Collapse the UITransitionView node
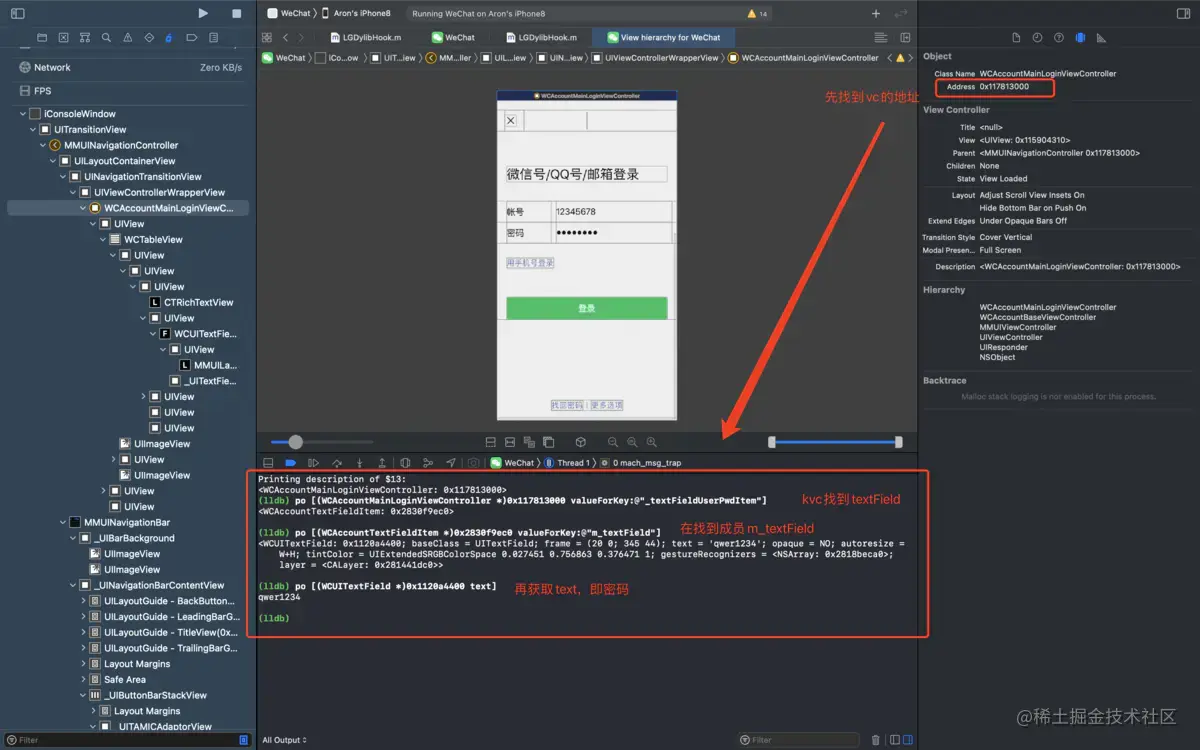The width and height of the screenshot is (1200, 750). [33, 130]
